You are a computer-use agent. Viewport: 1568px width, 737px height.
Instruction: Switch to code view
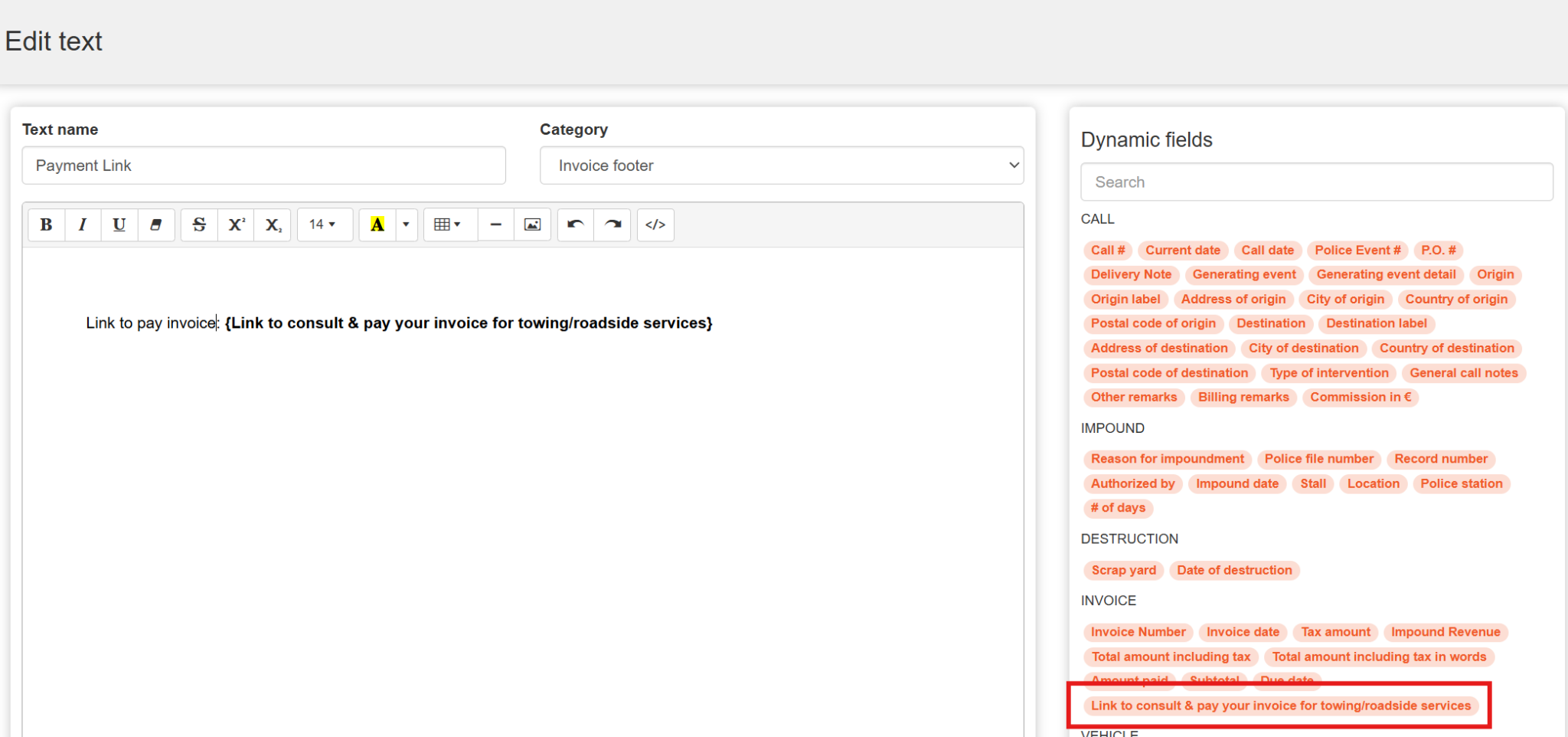point(655,224)
